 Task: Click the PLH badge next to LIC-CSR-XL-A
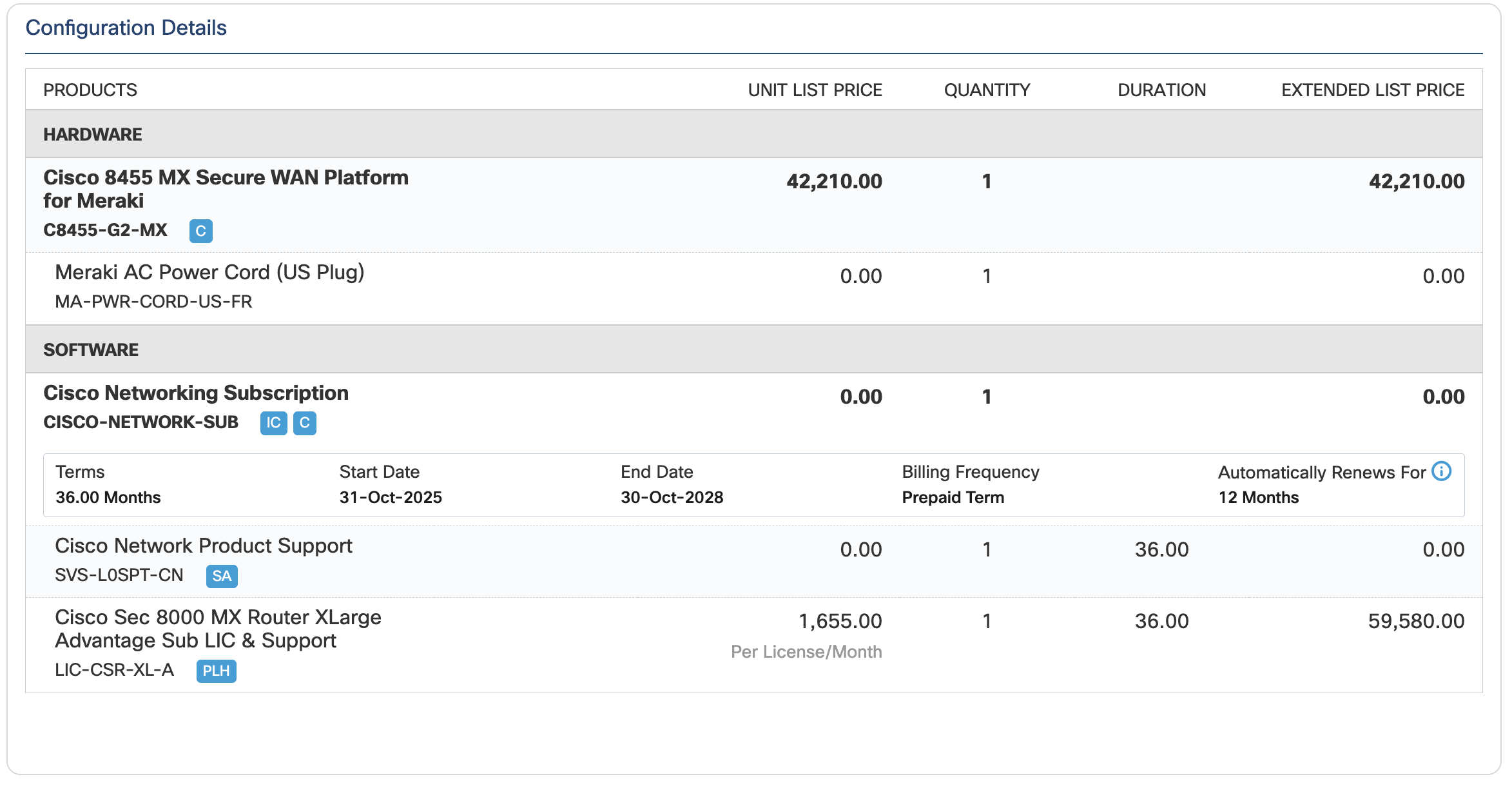coord(216,671)
